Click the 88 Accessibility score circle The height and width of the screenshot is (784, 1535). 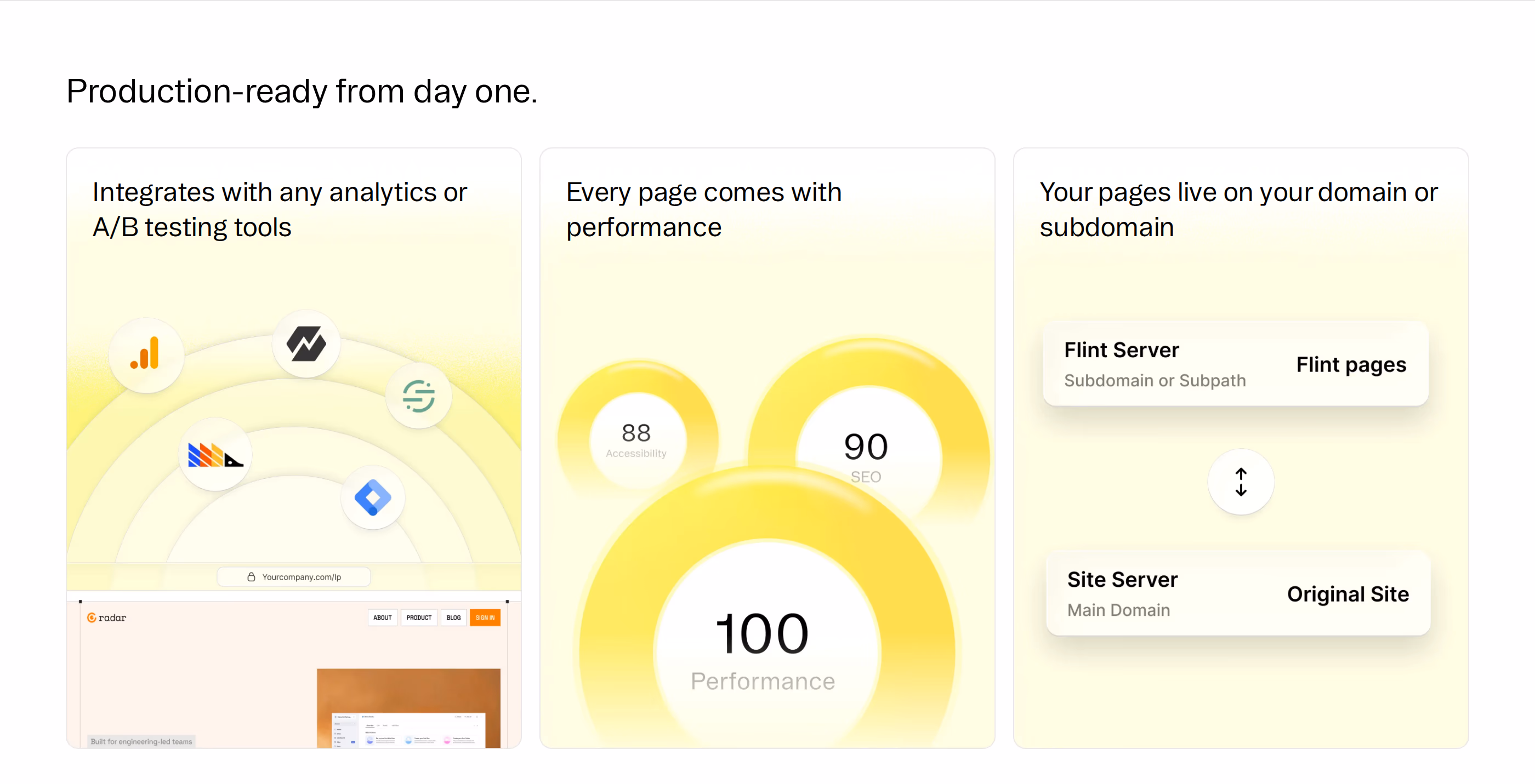(638, 440)
